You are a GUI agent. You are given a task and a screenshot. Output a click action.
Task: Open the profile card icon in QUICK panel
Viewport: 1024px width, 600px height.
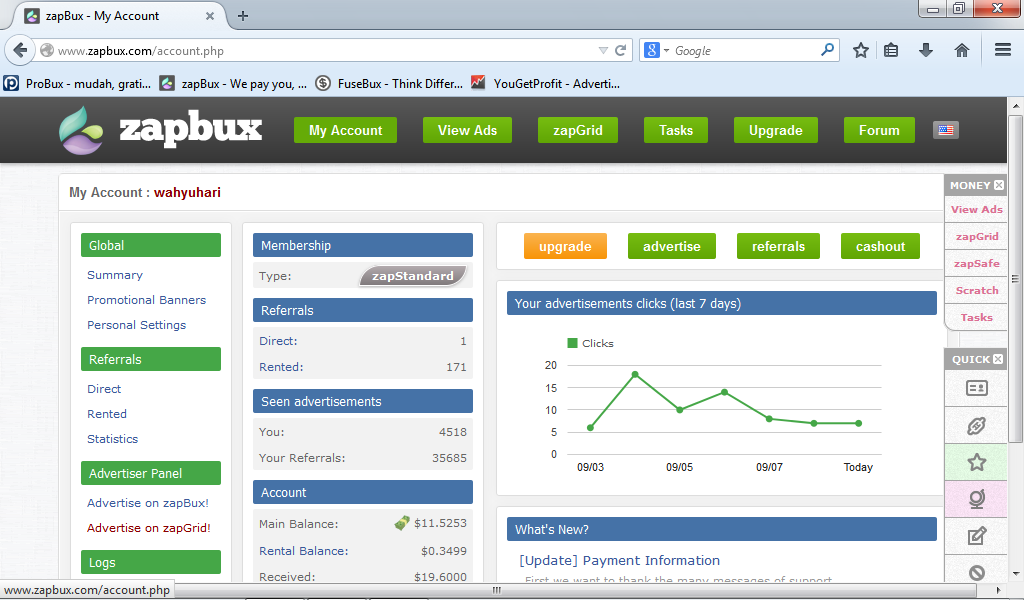point(975,388)
